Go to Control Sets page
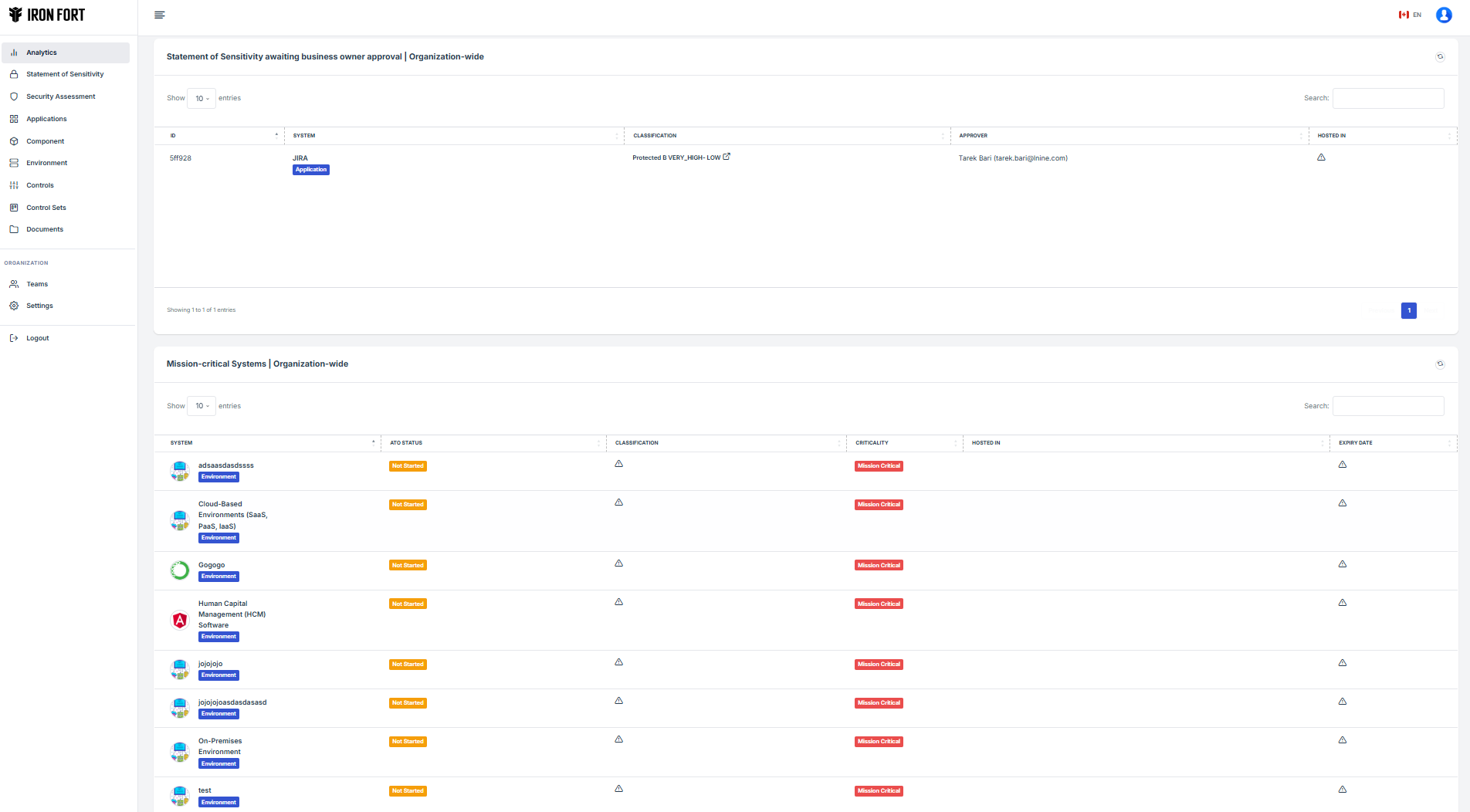 [46, 208]
